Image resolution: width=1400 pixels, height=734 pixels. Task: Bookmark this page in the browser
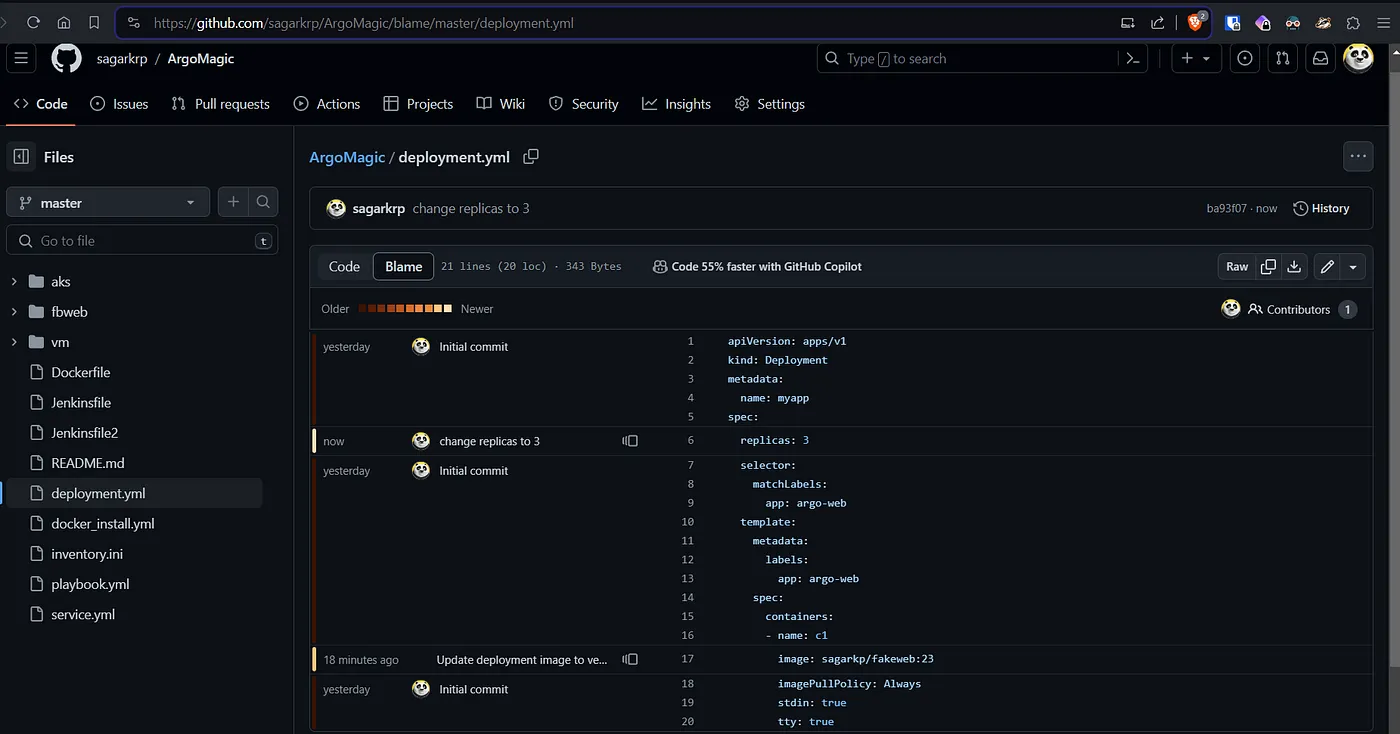[94, 22]
